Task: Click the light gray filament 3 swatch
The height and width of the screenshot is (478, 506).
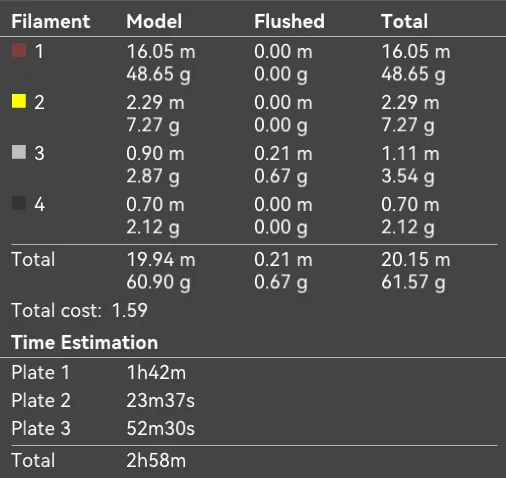Action: click(x=19, y=152)
